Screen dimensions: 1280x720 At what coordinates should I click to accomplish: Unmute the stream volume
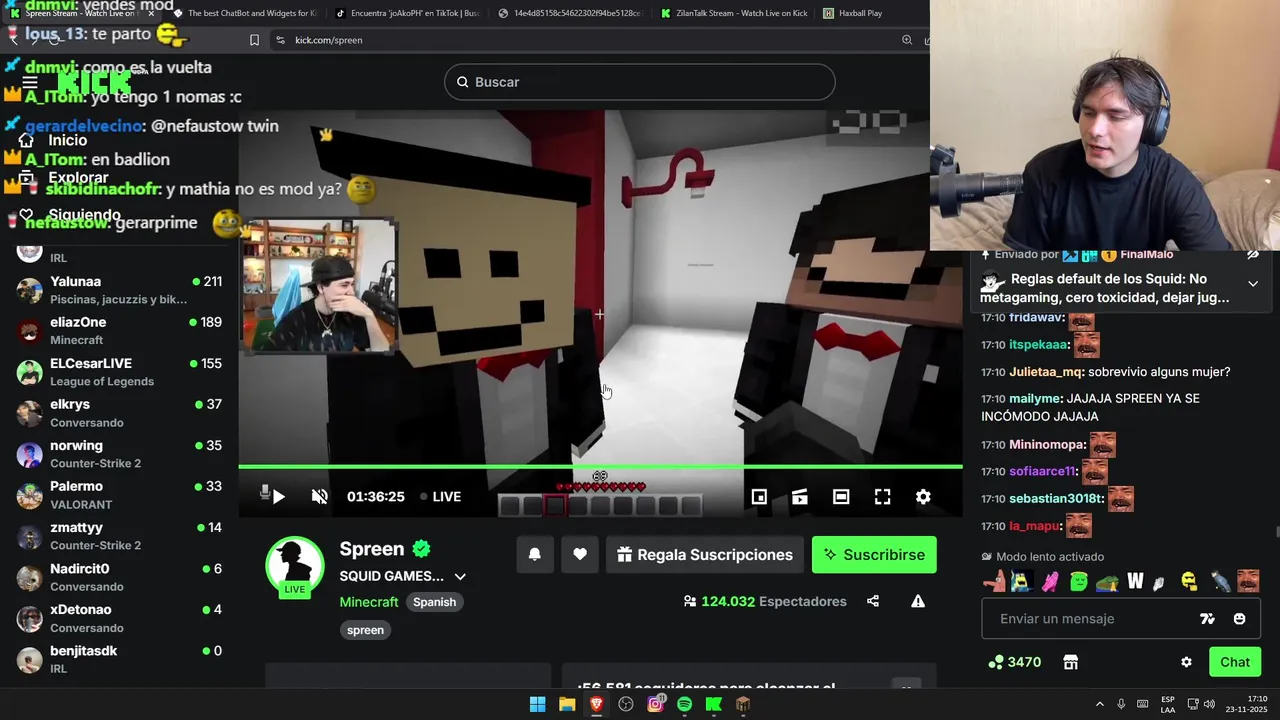(x=320, y=497)
